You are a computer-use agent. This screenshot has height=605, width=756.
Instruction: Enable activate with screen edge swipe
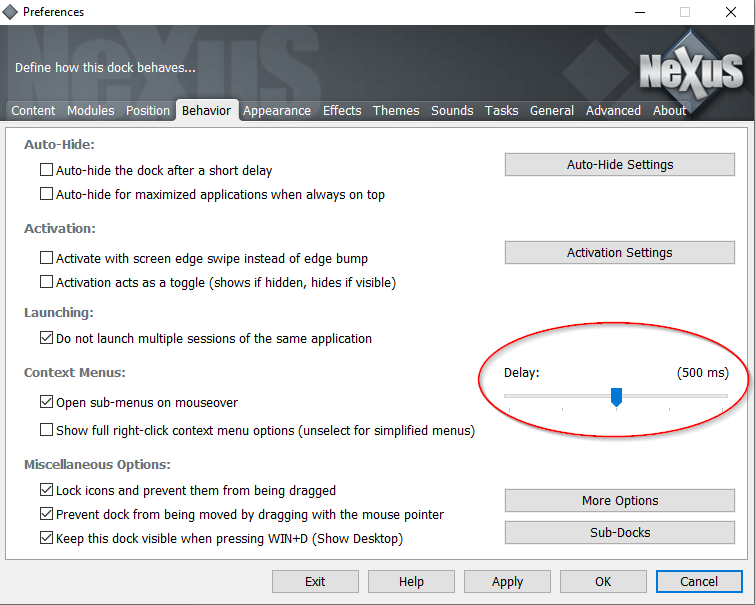pos(46,259)
